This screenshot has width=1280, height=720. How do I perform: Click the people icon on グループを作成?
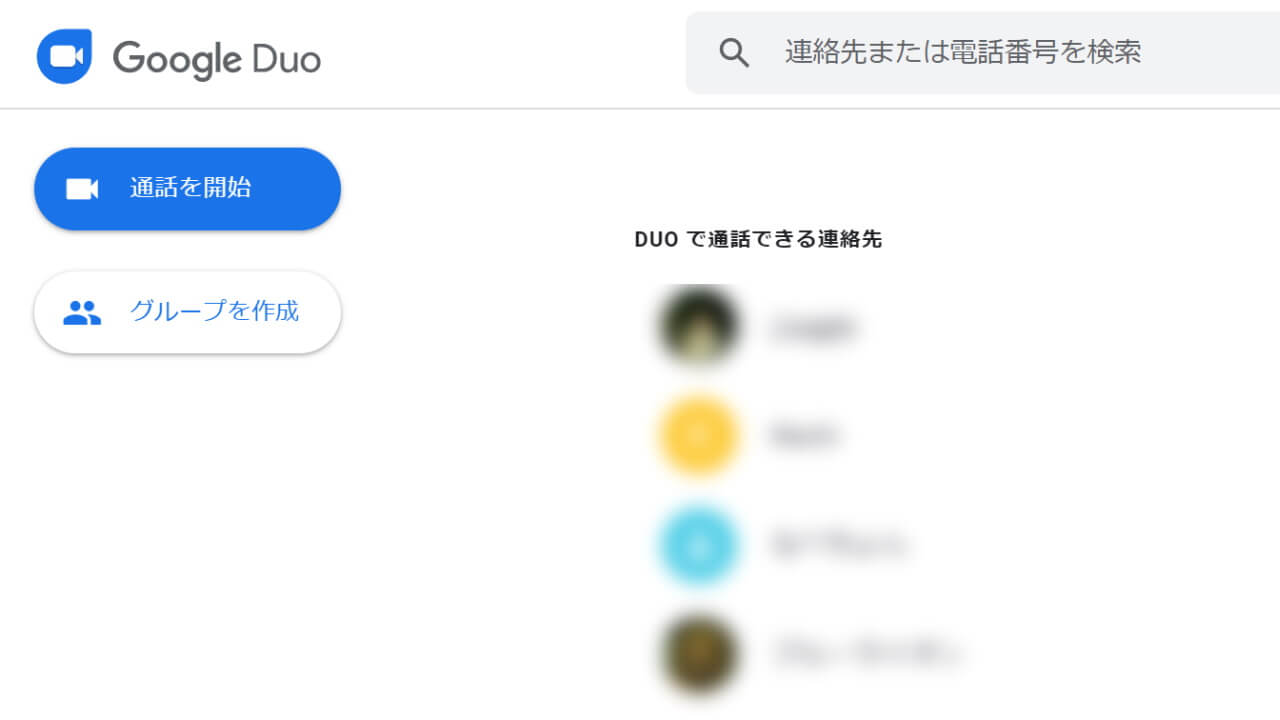coord(82,313)
